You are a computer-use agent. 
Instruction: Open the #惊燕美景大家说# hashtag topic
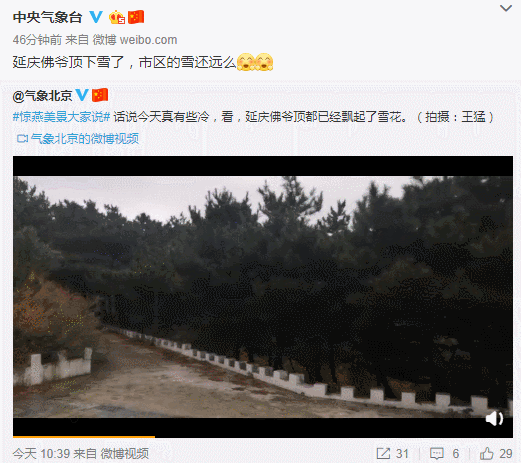click(x=61, y=117)
